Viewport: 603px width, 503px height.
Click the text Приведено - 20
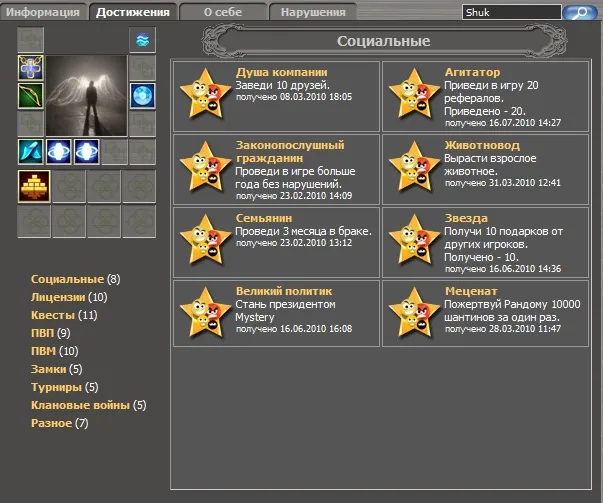(485, 112)
